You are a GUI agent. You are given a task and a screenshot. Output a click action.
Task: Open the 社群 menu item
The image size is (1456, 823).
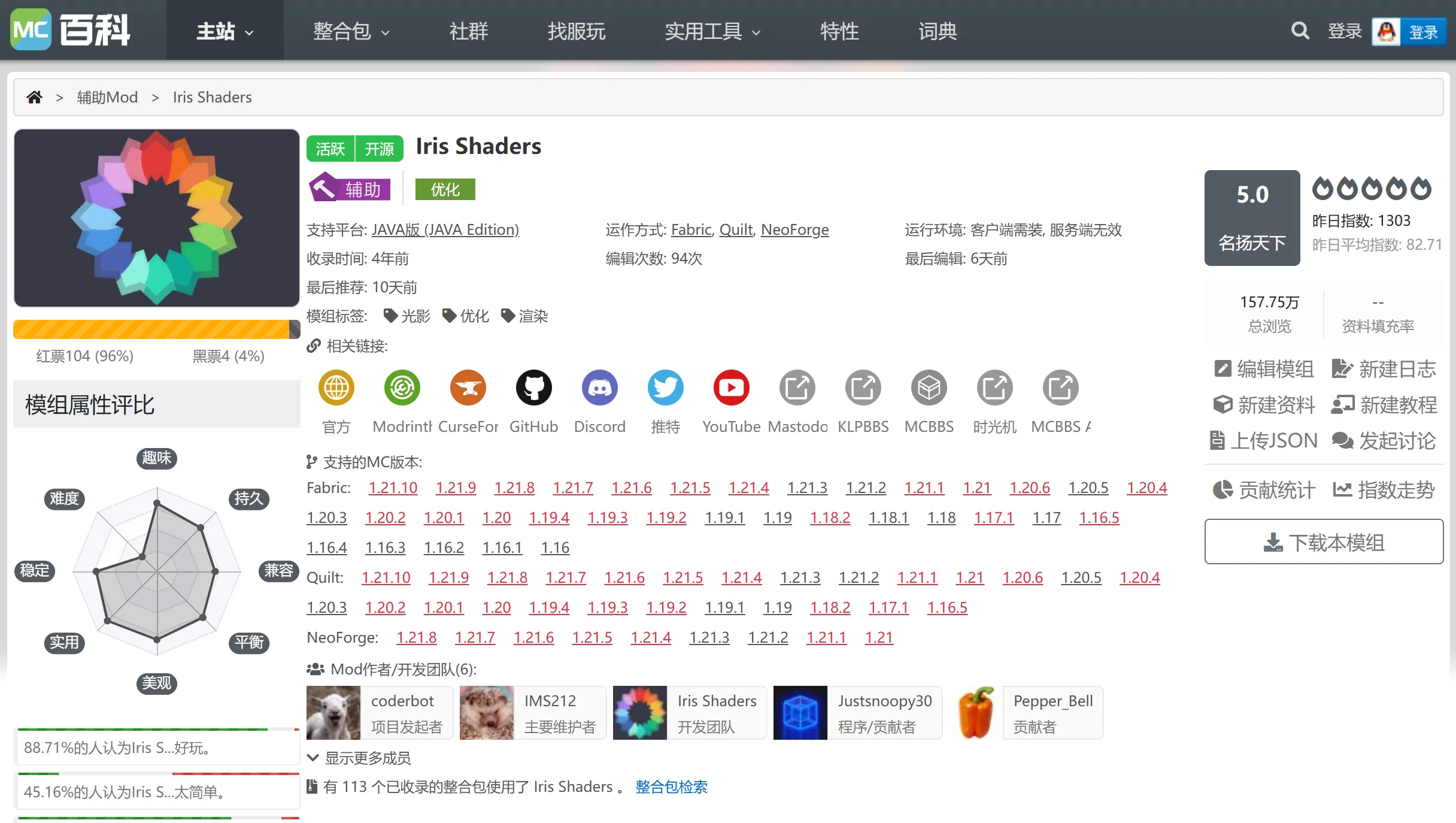tap(469, 31)
